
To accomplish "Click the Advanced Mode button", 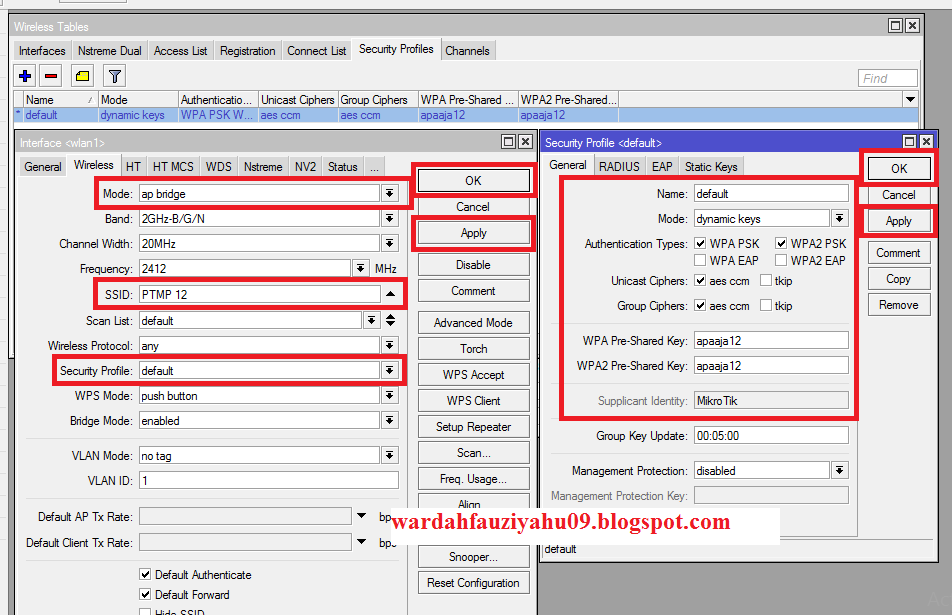I will [473, 323].
